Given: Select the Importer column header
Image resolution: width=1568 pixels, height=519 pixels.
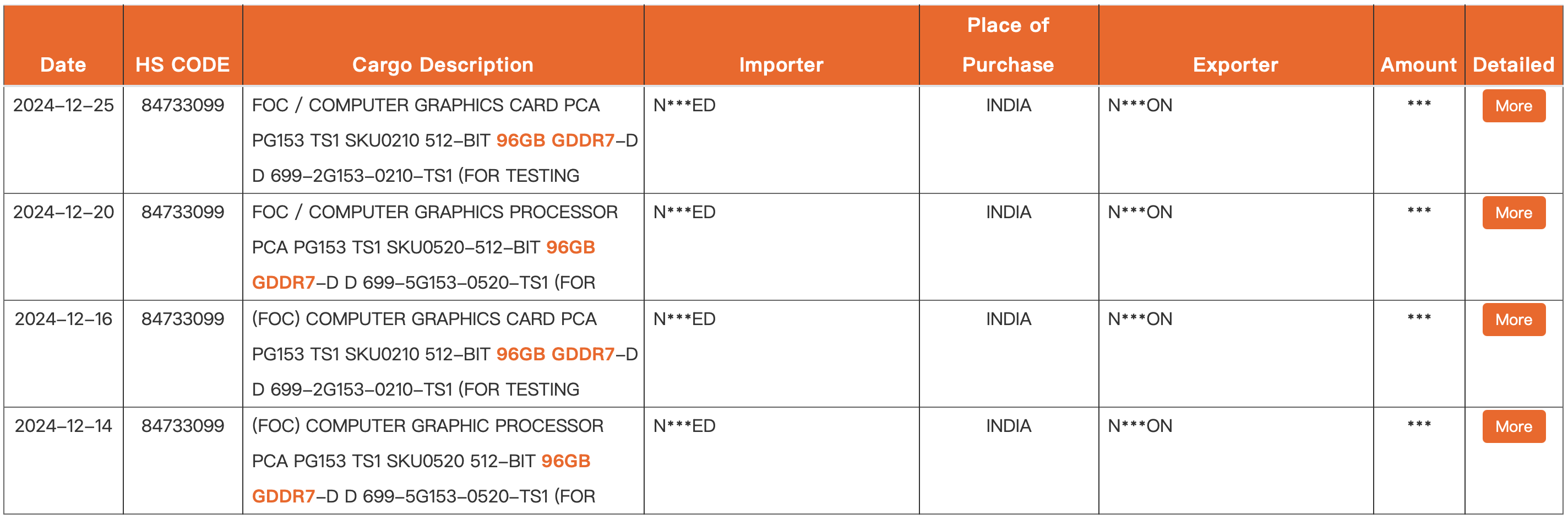Looking at the screenshot, I should coord(781,64).
